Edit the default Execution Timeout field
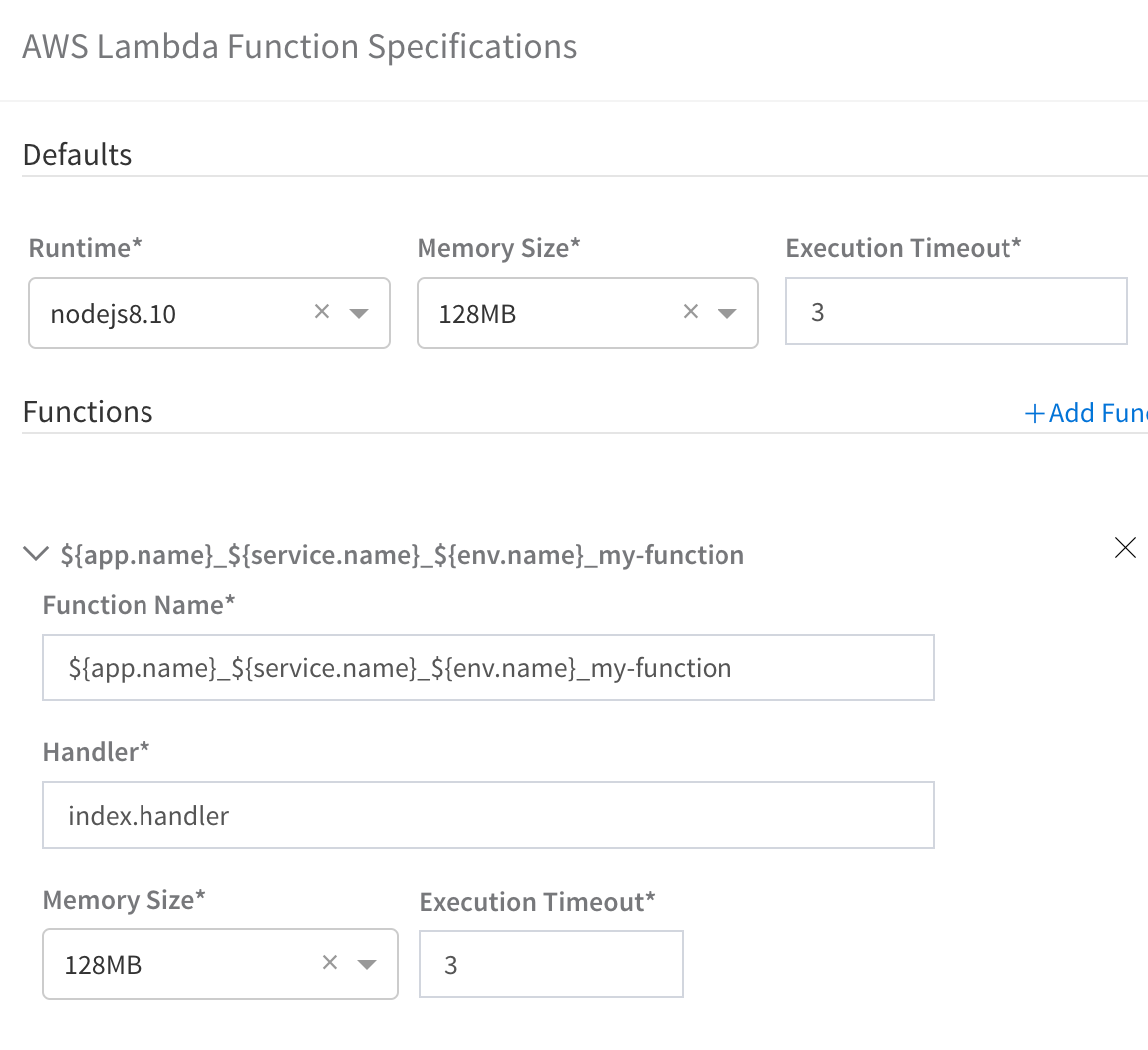The image size is (1148, 1050). [x=957, y=311]
